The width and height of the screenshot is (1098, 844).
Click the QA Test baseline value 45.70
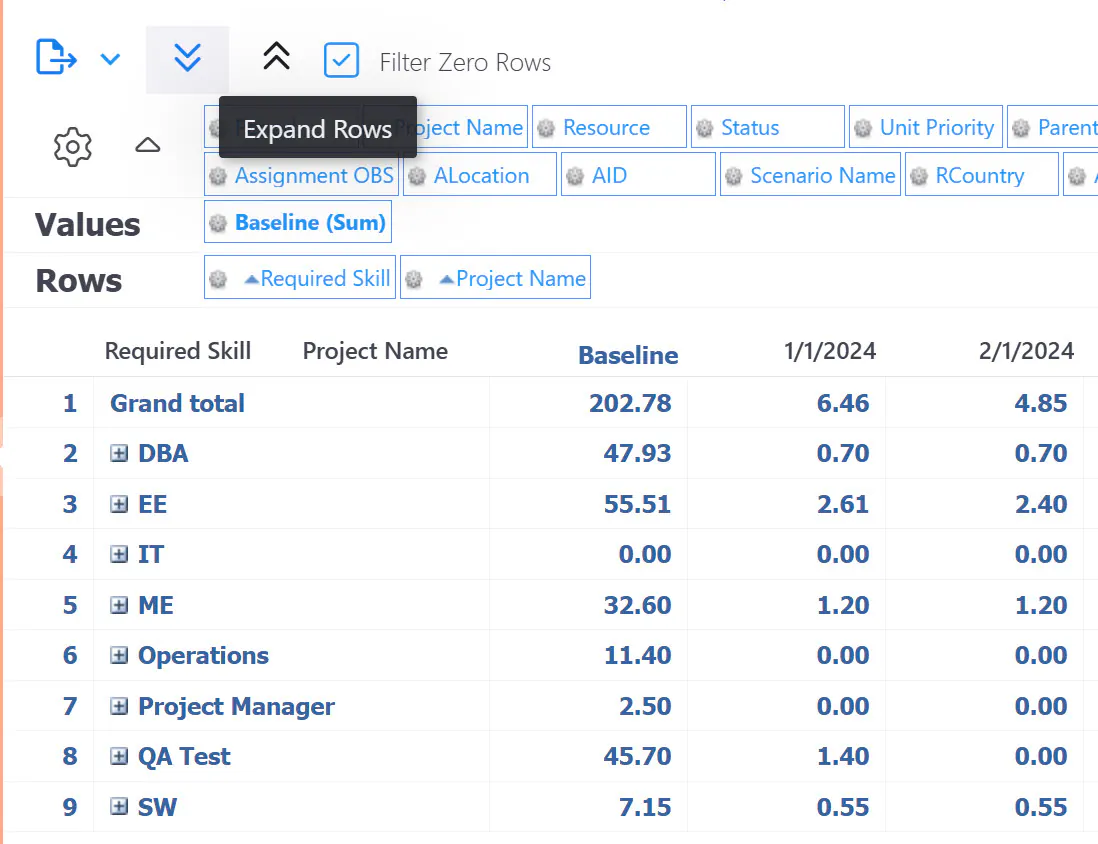(x=637, y=756)
